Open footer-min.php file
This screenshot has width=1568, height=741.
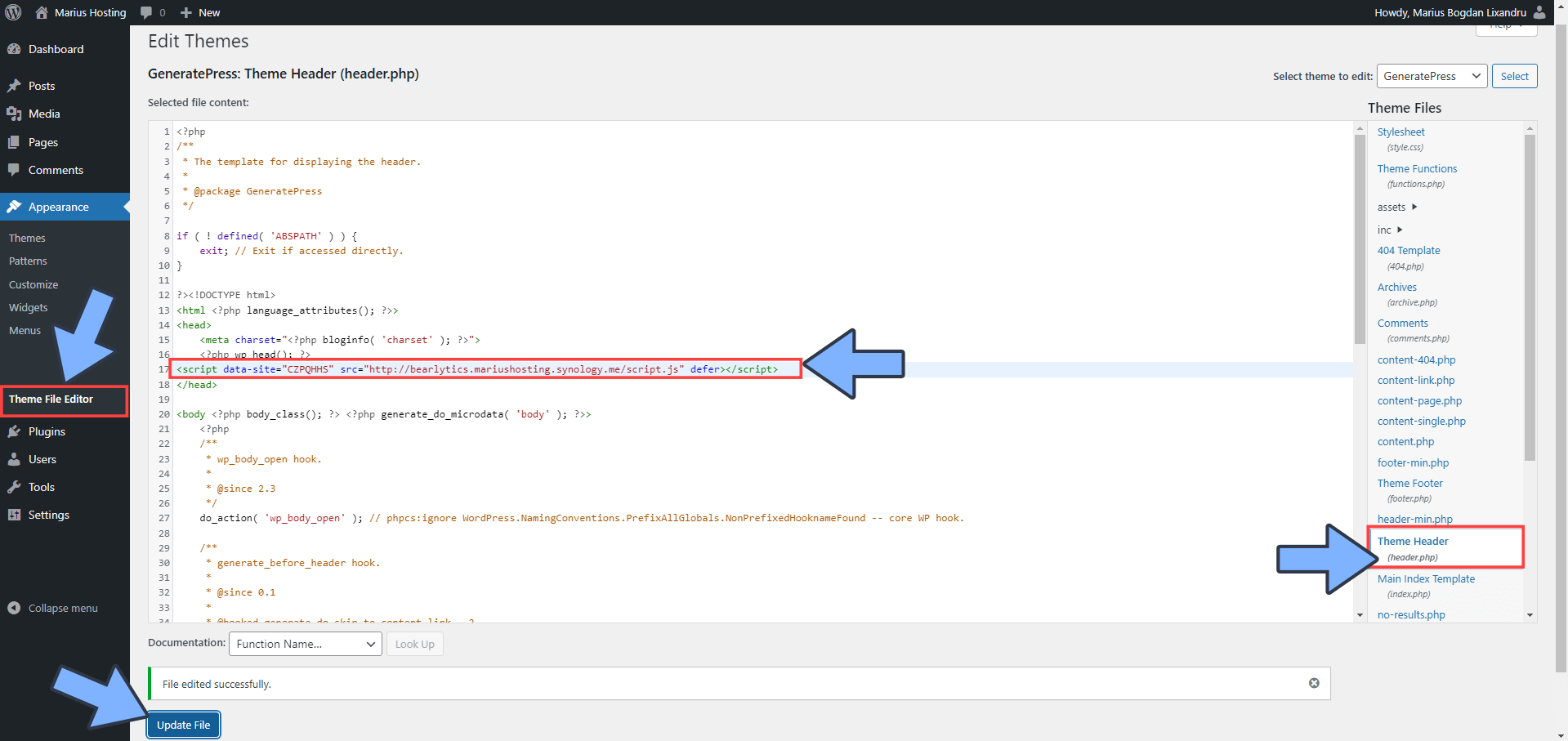click(x=1413, y=462)
